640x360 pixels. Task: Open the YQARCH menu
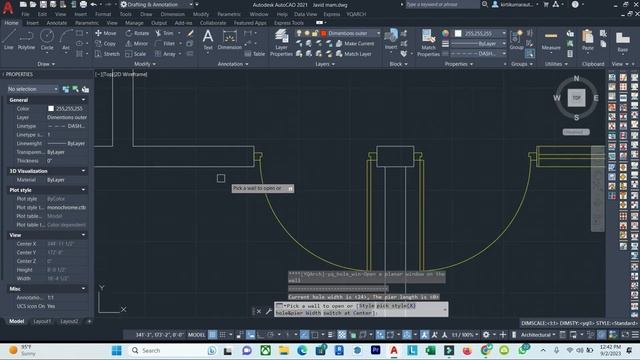tap(356, 14)
